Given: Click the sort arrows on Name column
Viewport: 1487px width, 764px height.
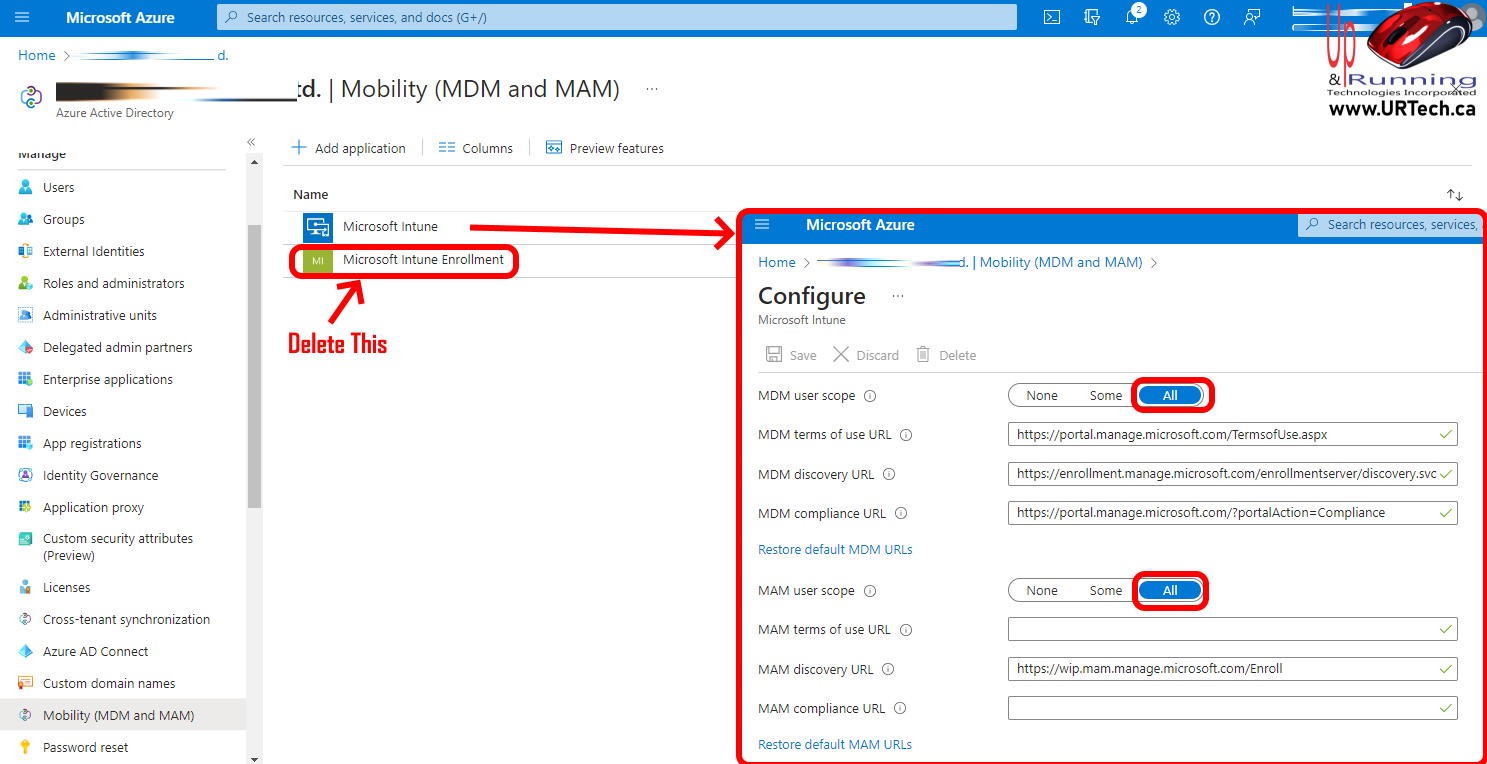Looking at the screenshot, I should 1455,195.
